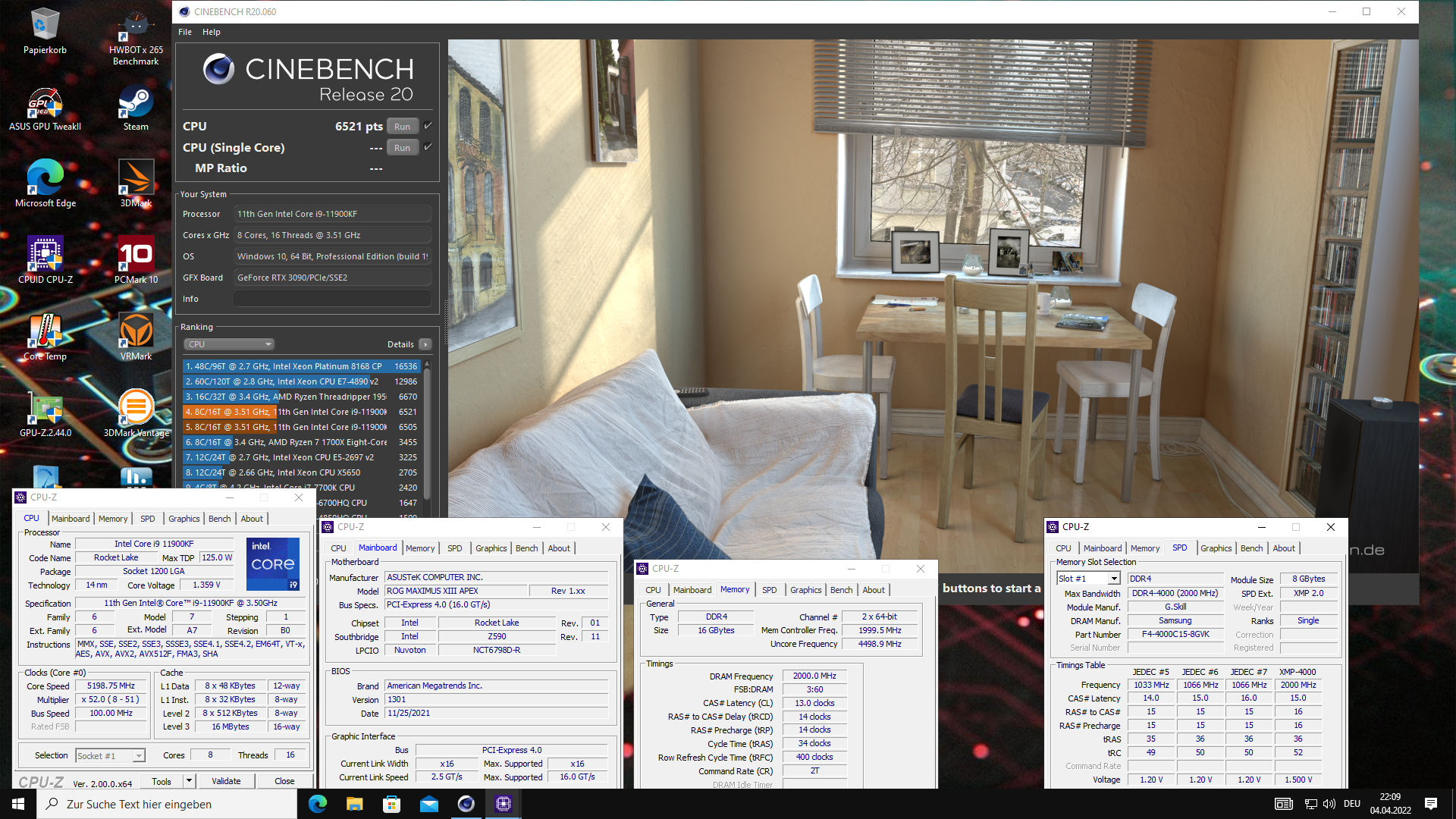The width and height of the screenshot is (1456, 819).
Task: Launch VRMark desktop icon
Action: (x=136, y=337)
